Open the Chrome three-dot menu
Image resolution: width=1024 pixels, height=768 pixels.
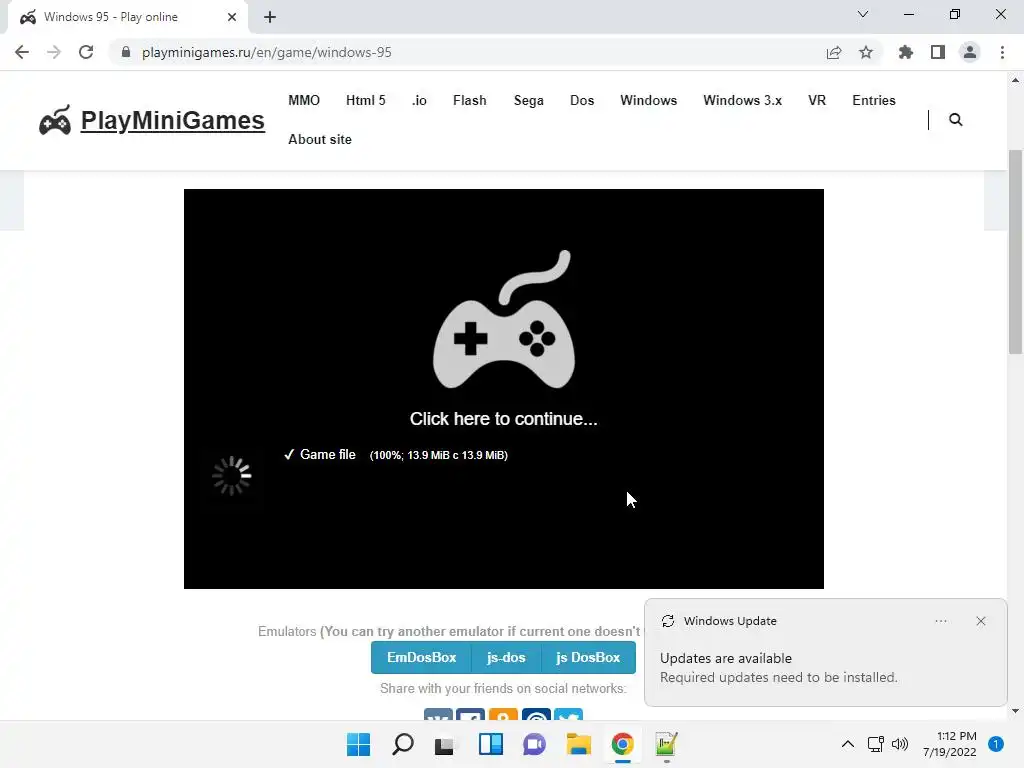tap(1002, 52)
